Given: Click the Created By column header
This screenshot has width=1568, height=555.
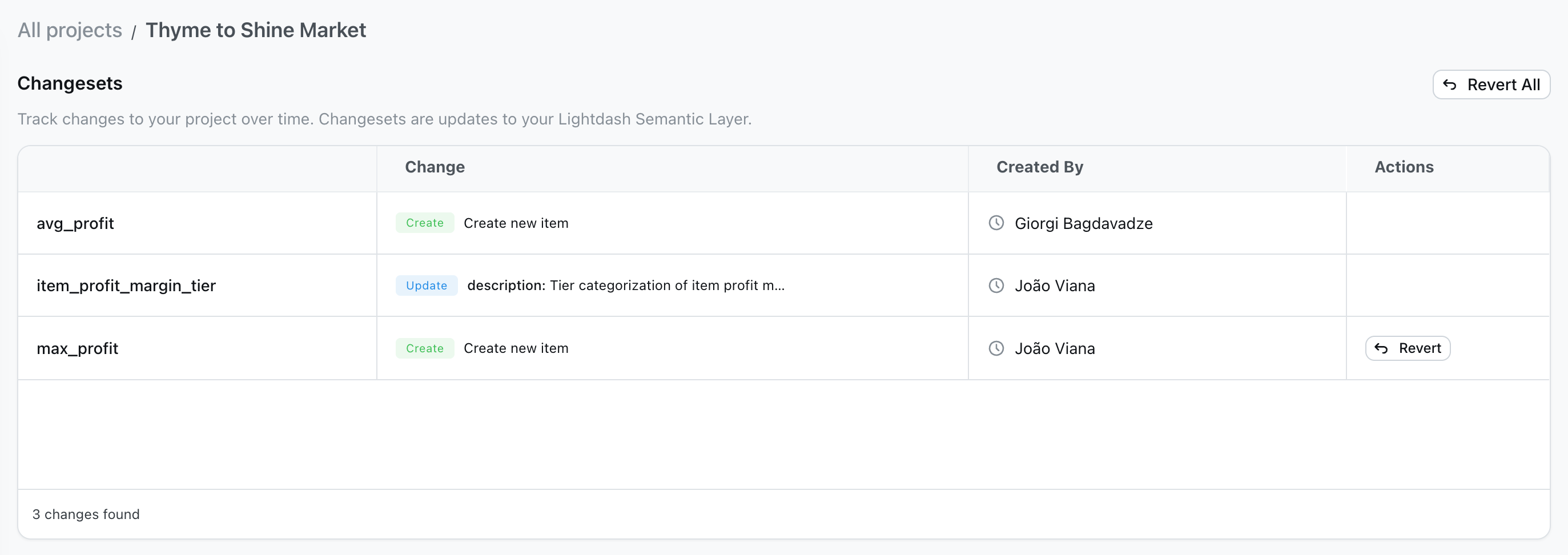Looking at the screenshot, I should tap(1039, 167).
